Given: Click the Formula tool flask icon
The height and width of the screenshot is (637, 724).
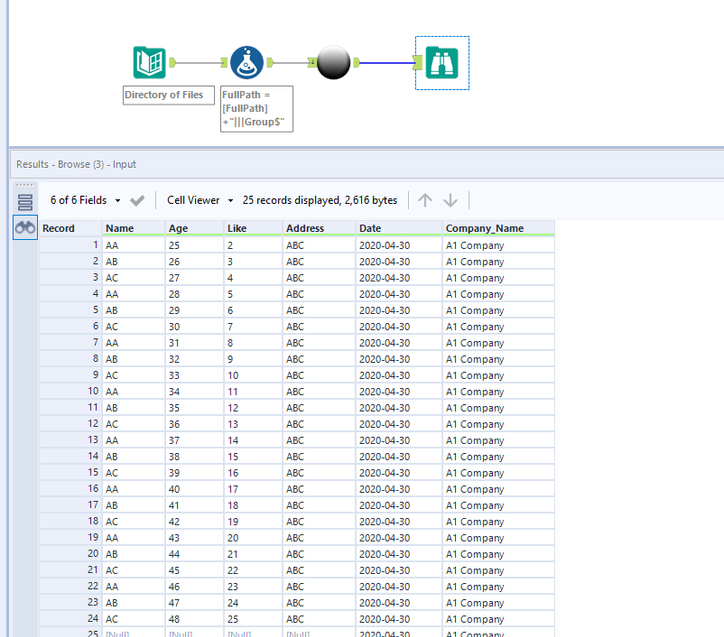Looking at the screenshot, I should point(246,63).
